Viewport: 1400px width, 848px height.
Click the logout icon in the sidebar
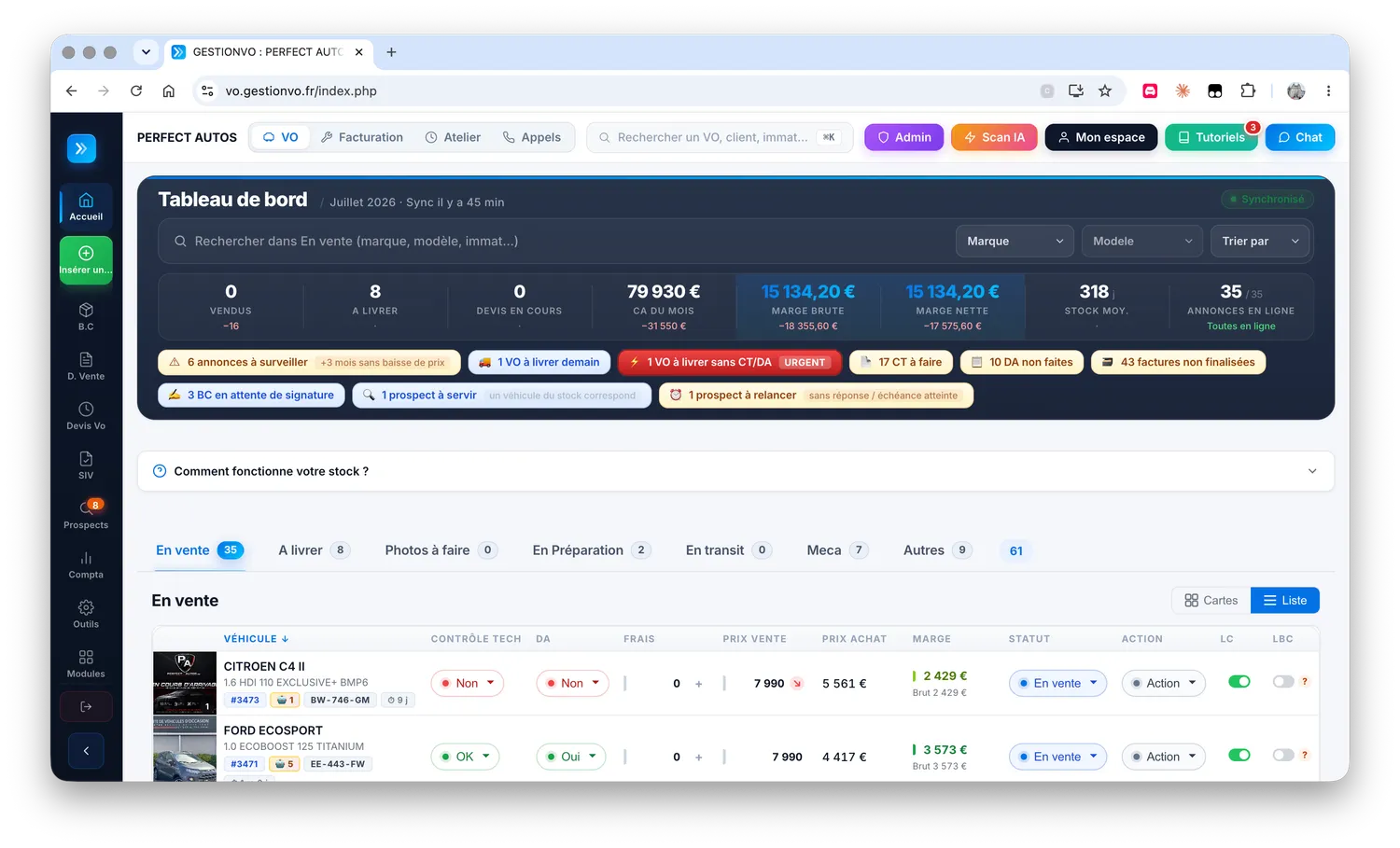click(86, 706)
